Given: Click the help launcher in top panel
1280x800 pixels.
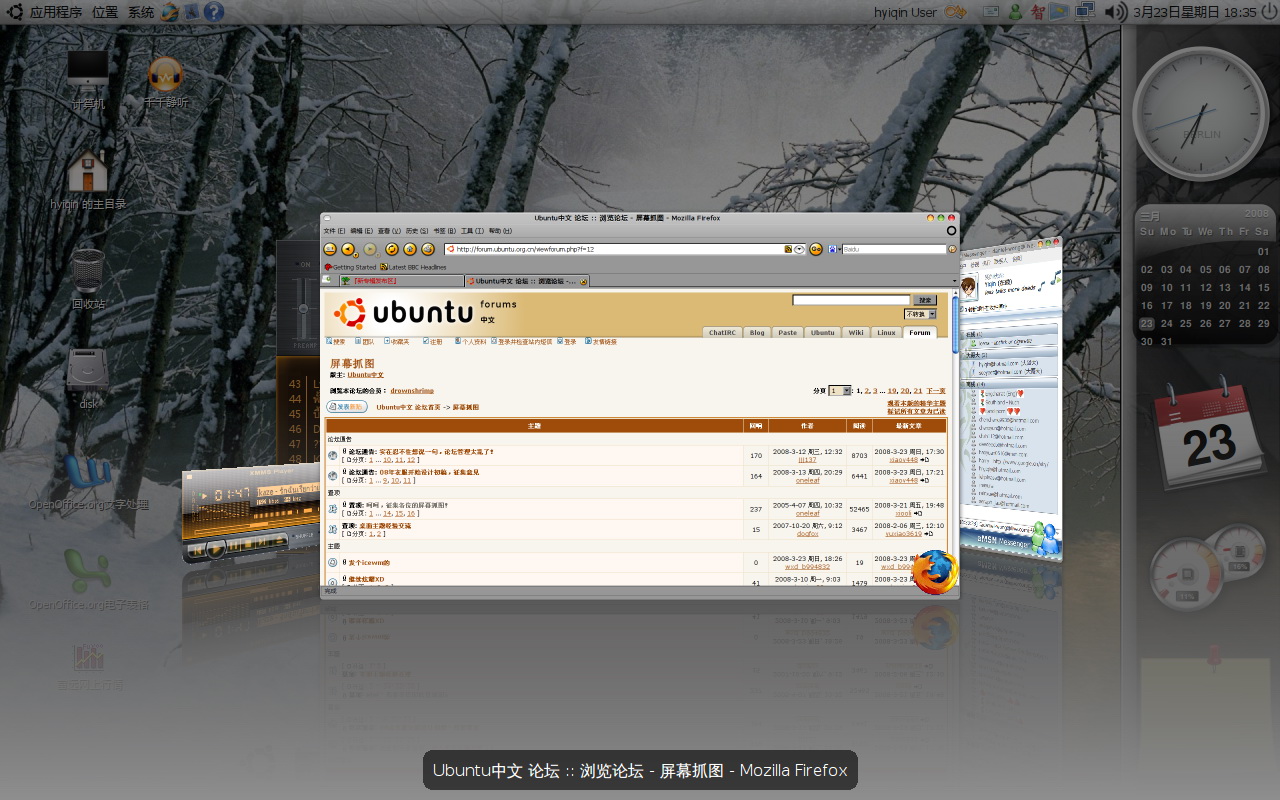Looking at the screenshot, I should click(x=213, y=12).
